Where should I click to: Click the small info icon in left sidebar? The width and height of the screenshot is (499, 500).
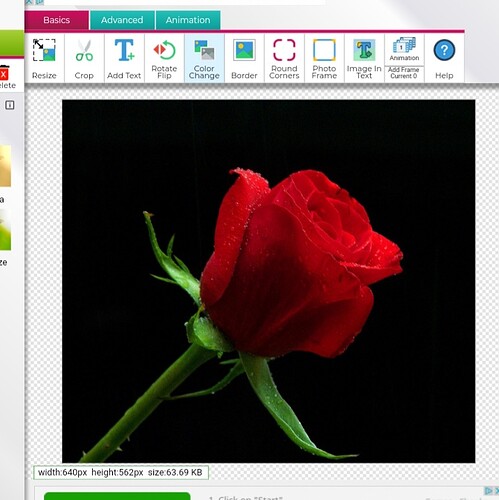[10, 105]
